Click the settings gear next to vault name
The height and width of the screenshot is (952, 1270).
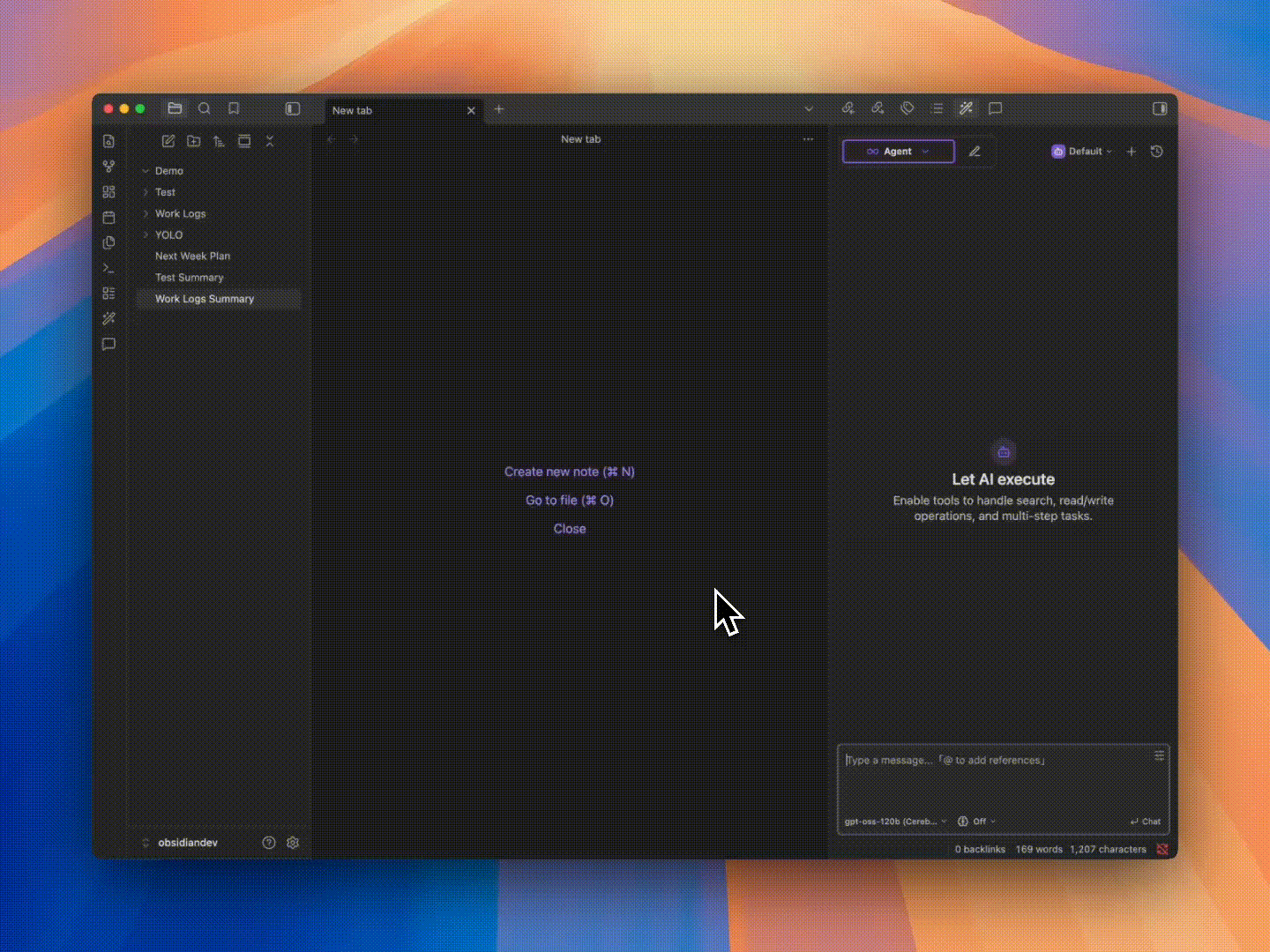(x=293, y=843)
